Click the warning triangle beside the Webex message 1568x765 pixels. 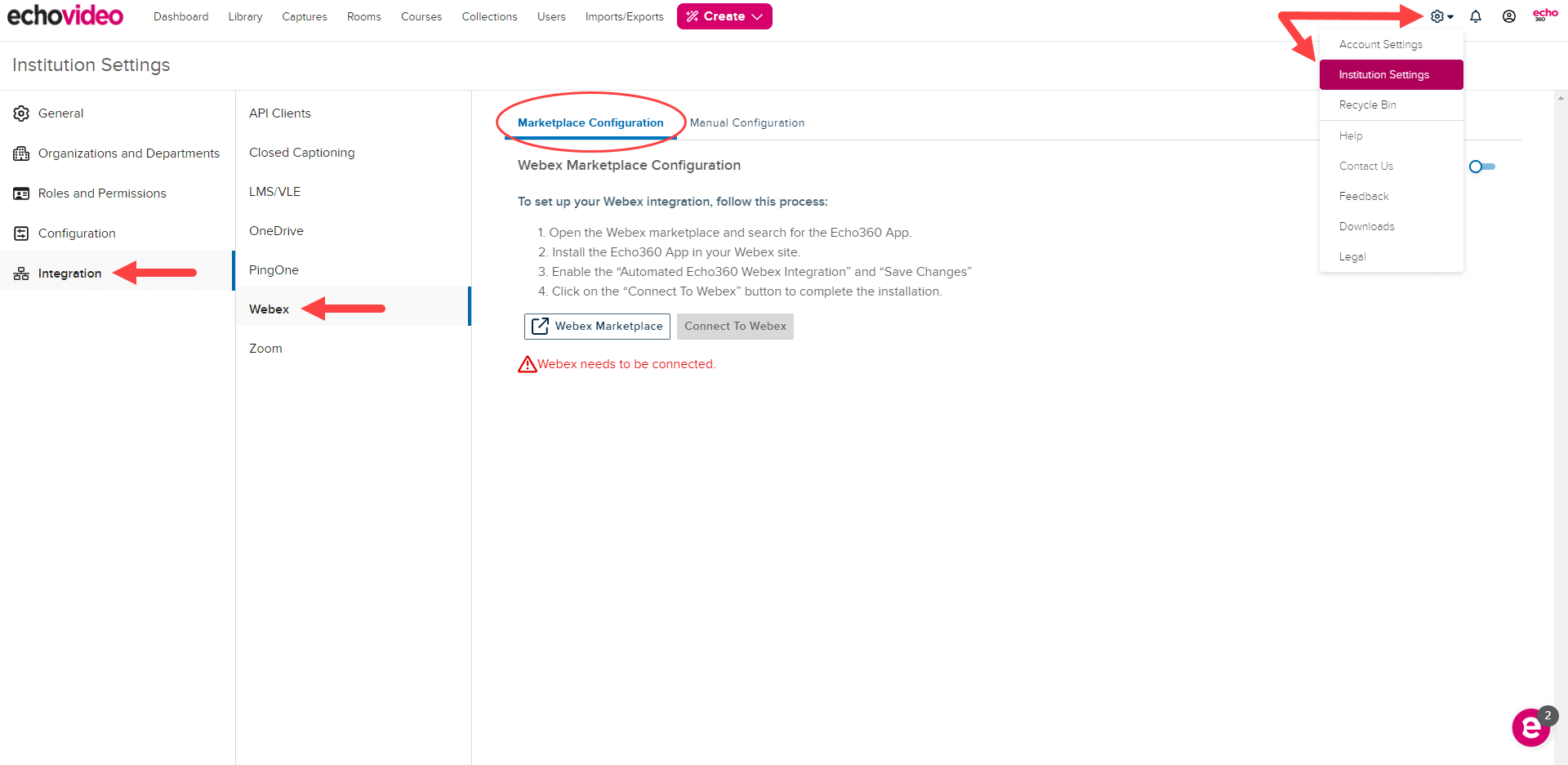[x=527, y=363]
